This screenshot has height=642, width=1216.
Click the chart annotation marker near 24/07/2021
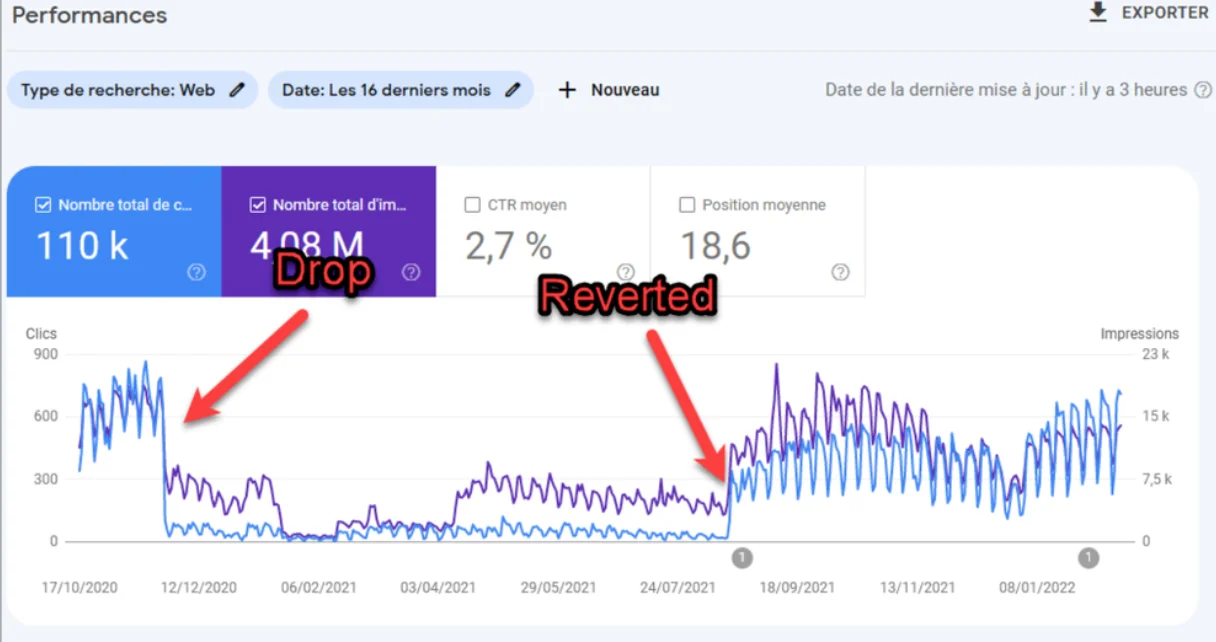[x=743, y=558]
